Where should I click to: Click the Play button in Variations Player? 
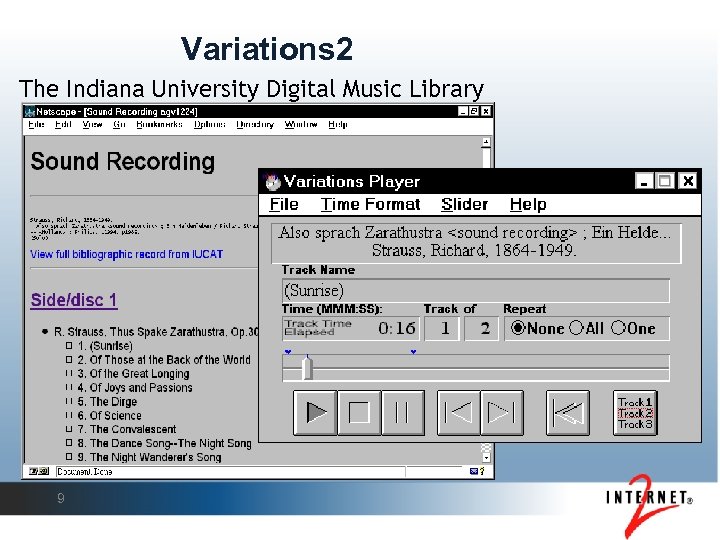coord(315,412)
